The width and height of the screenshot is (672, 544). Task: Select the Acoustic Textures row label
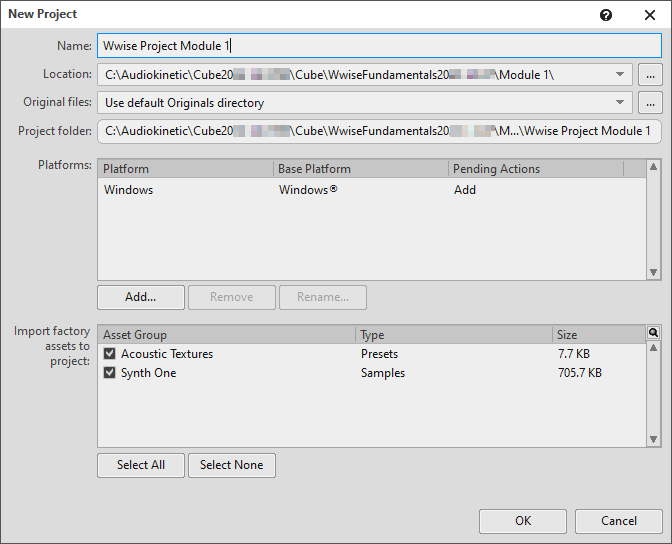pyautogui.click(x=167, y=354)
